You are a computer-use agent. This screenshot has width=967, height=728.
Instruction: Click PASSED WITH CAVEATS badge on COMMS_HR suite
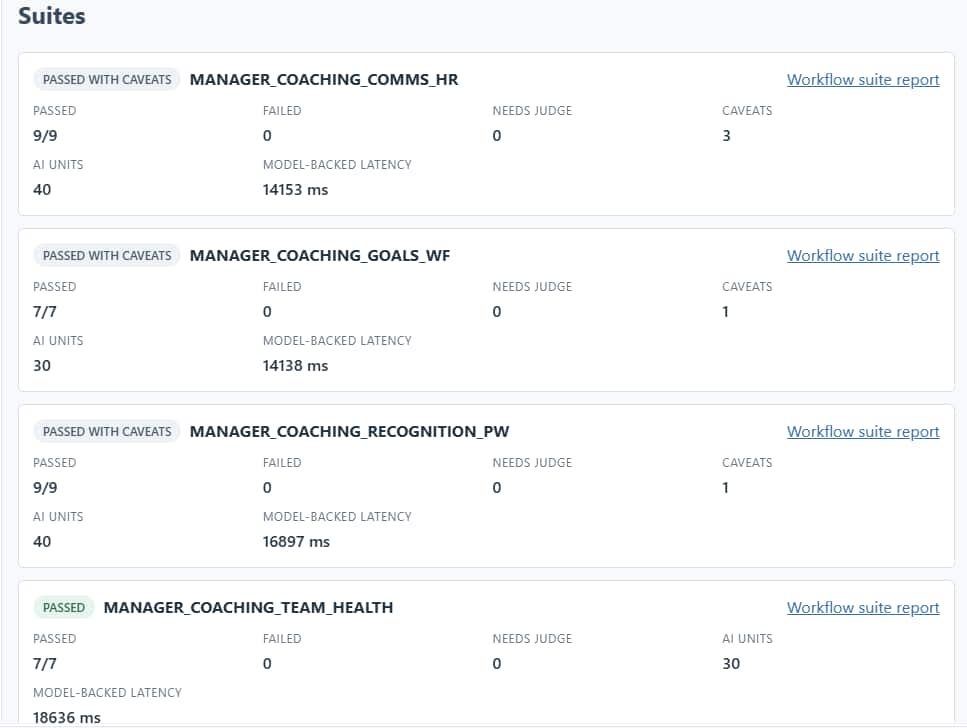tap(107, 80)
